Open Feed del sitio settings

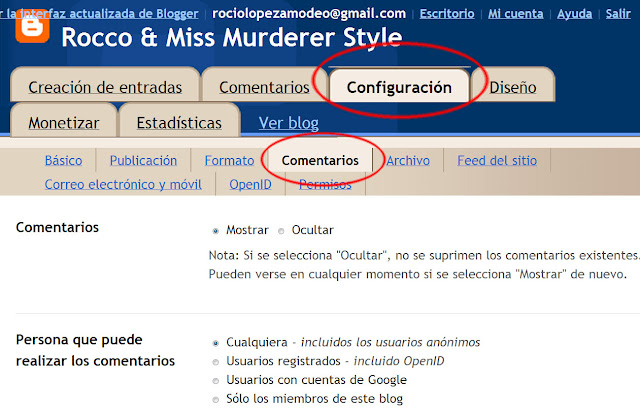[496, 160]
